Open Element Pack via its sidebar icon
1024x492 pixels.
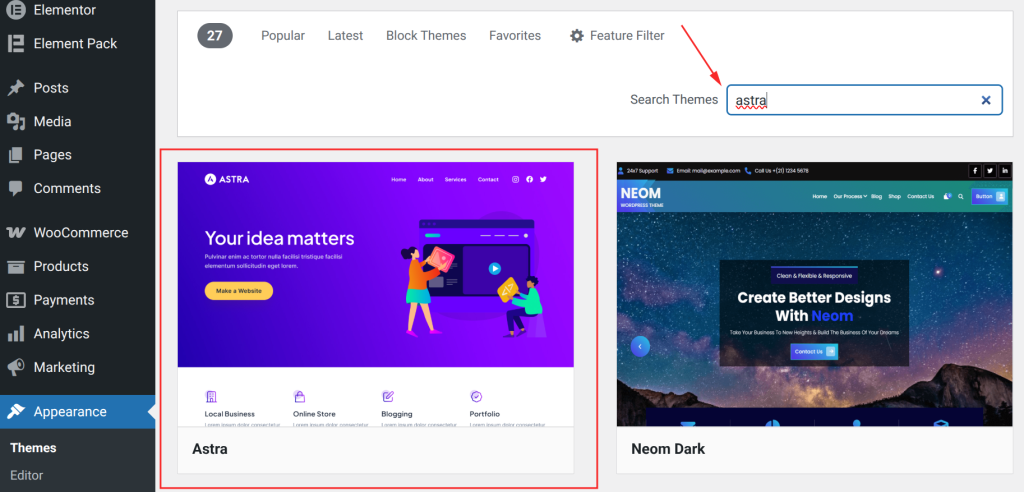tap(16, 43)
